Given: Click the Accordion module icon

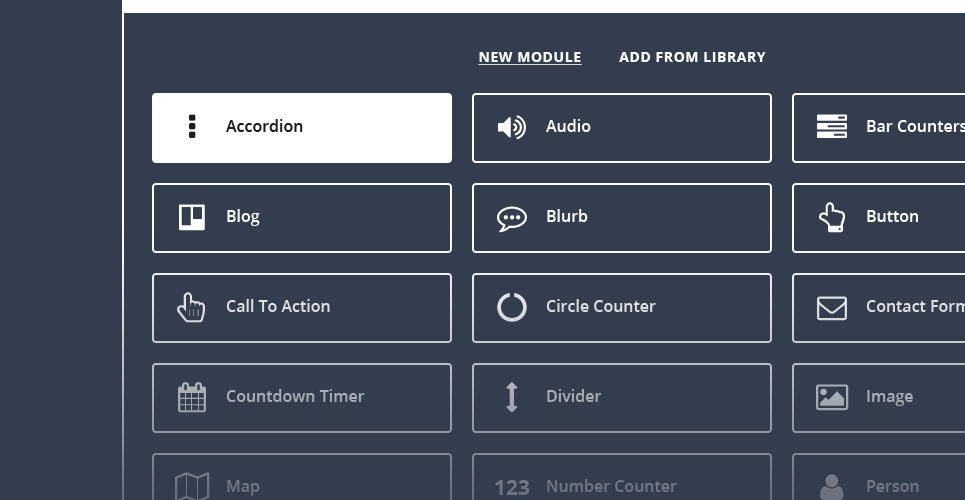Looking at the screenshot, I should [192, 126].
